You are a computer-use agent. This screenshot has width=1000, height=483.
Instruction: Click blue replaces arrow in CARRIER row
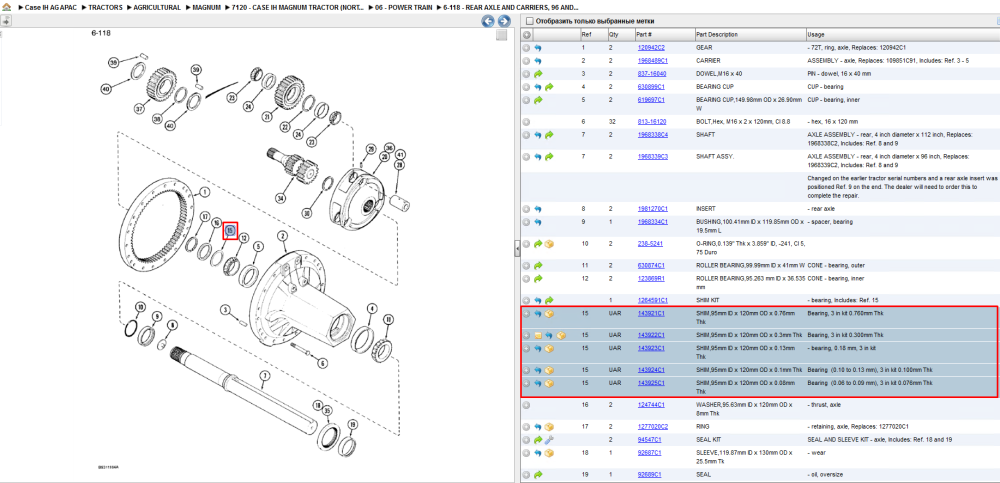pyautogui.click(x=538, y=61)
